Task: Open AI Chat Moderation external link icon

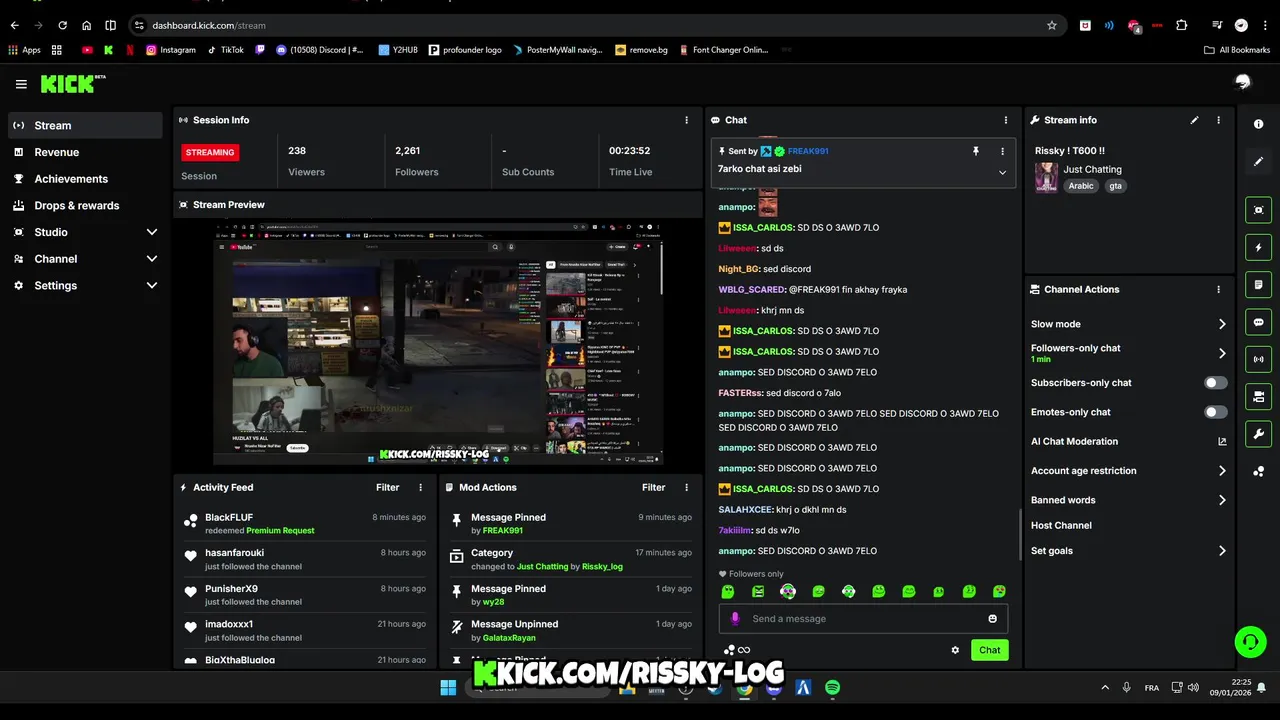Action: click(1222, 442)
